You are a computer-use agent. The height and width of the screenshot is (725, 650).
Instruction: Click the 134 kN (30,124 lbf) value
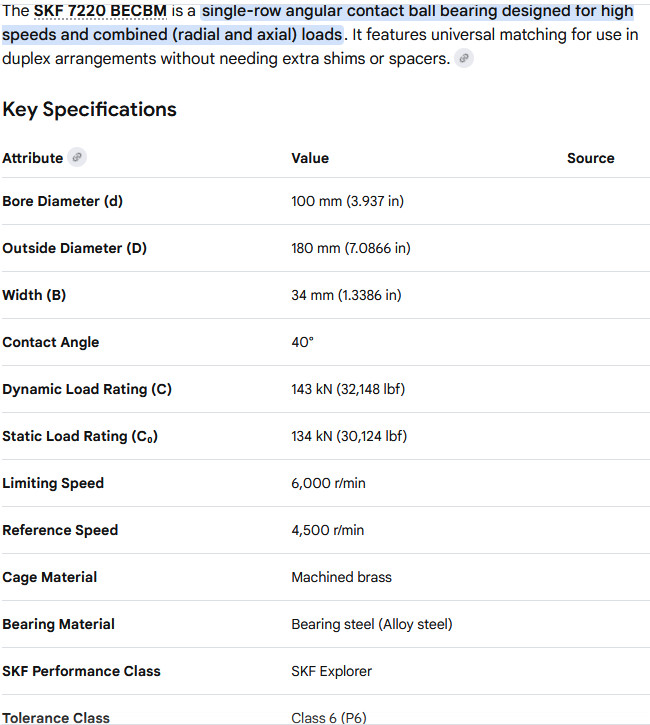[349, 436]
